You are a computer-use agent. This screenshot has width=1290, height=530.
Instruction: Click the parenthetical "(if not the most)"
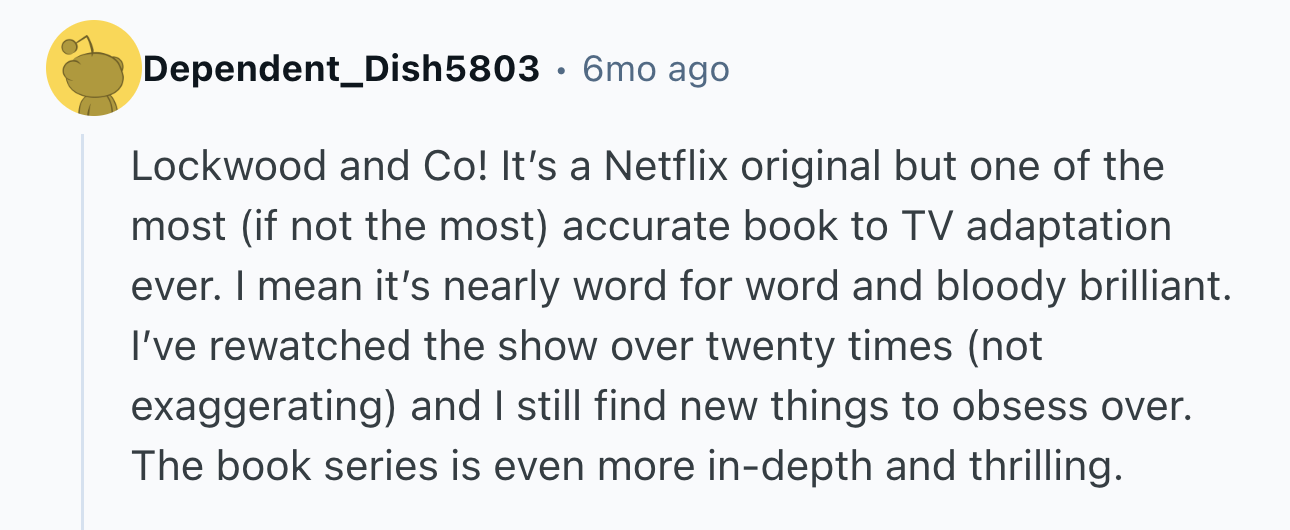click(396, 227)
